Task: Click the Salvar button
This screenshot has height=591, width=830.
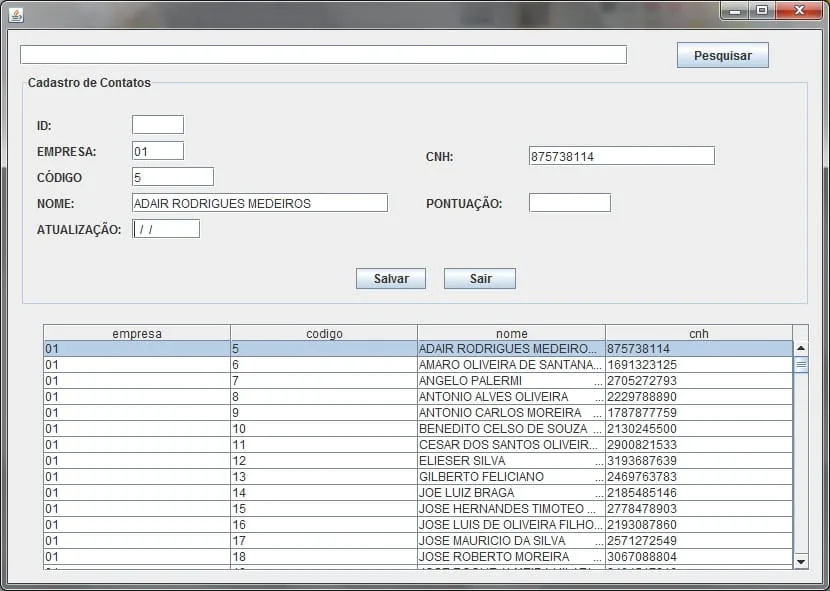Action: pos(391,279)
